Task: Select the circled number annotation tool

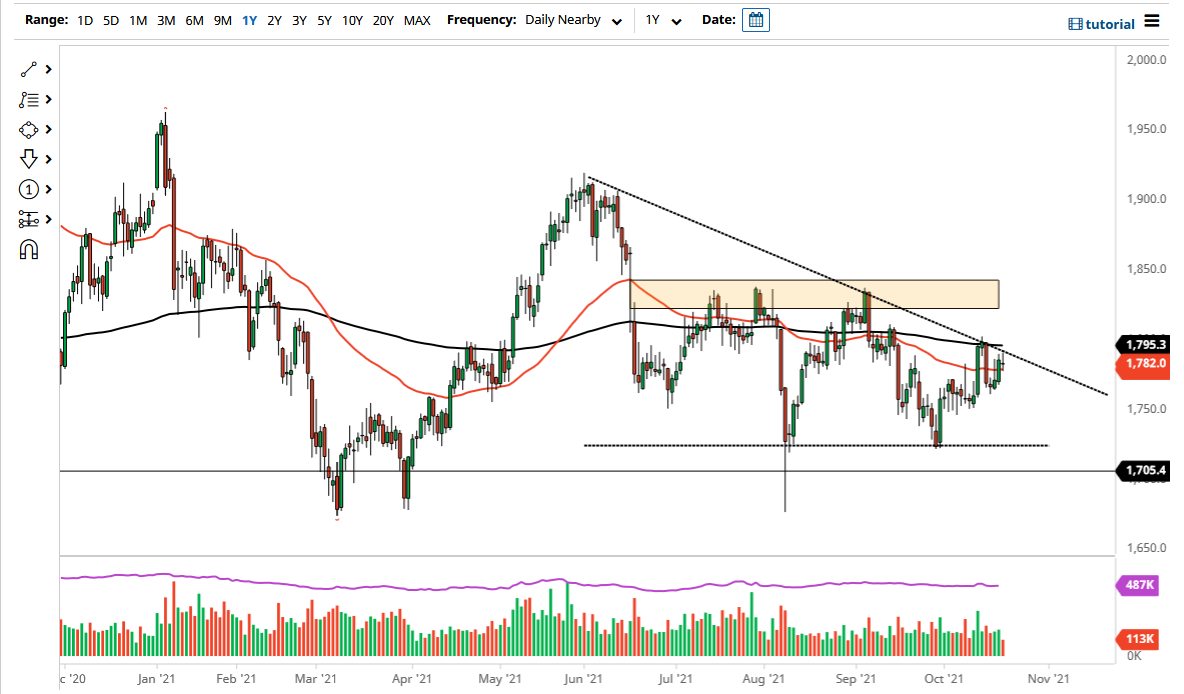Action: pyautogui.click(x=29, y=190)
